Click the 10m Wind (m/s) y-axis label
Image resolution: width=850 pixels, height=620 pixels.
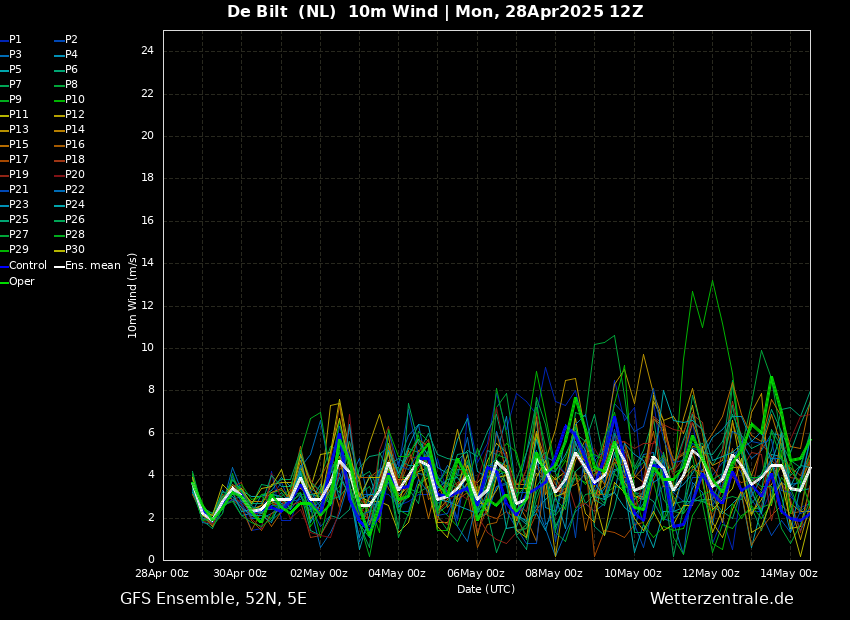pyautogui.click(x=133, y=295)
